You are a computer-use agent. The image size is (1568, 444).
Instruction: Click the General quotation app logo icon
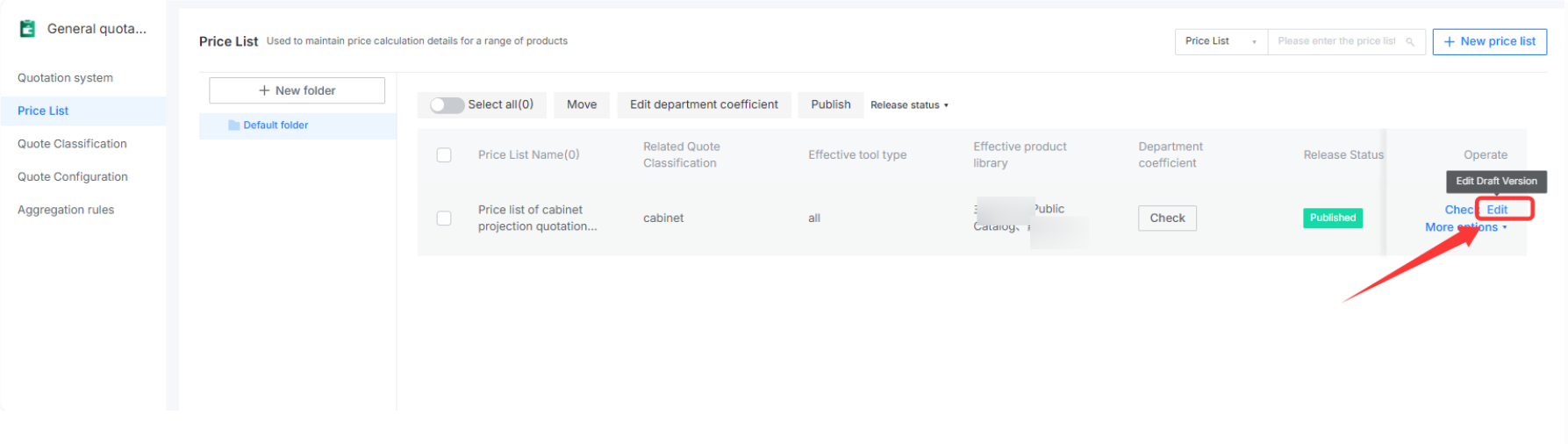click(28, 29)
